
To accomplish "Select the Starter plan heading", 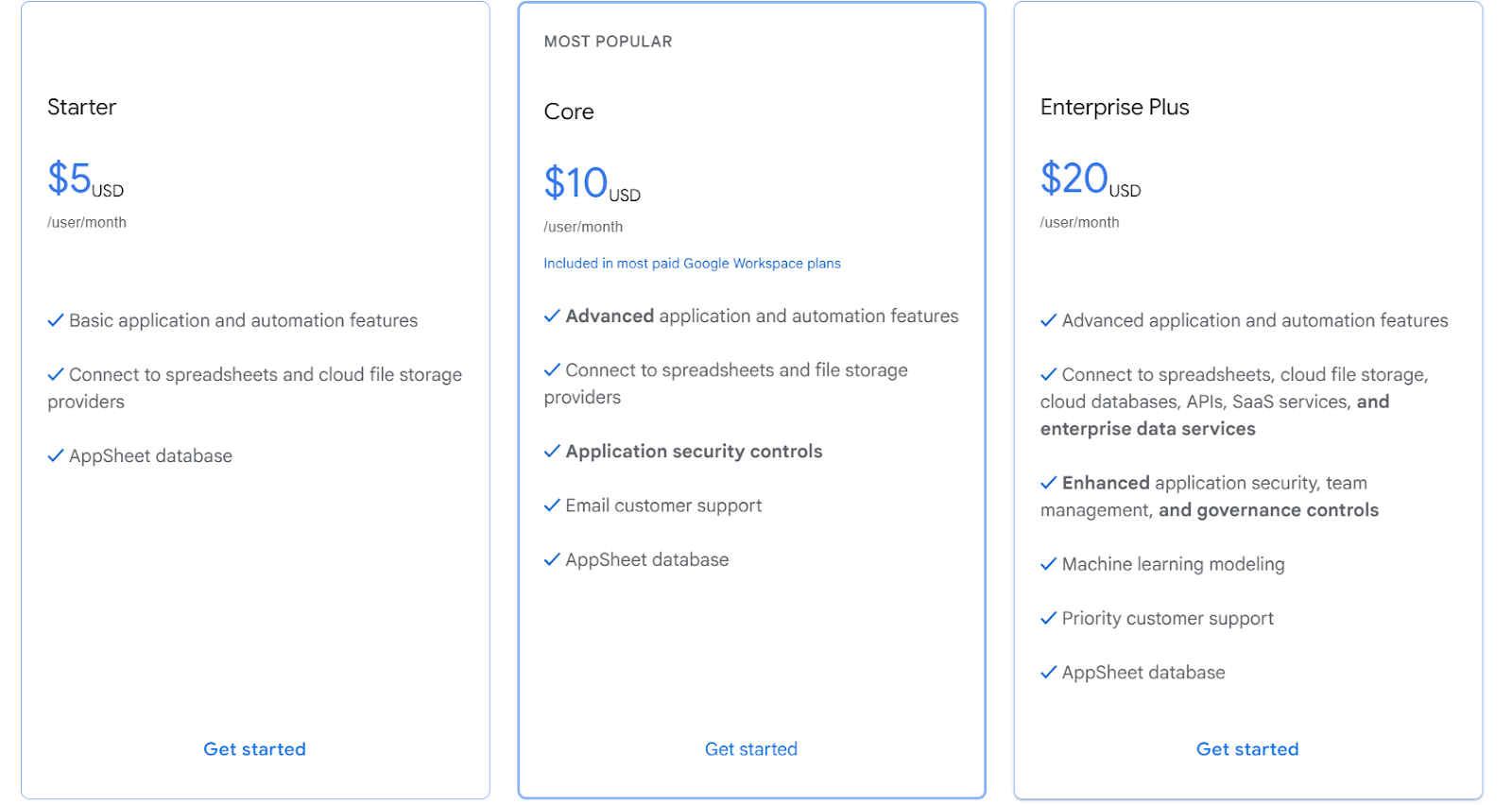I will pos(82,107).
